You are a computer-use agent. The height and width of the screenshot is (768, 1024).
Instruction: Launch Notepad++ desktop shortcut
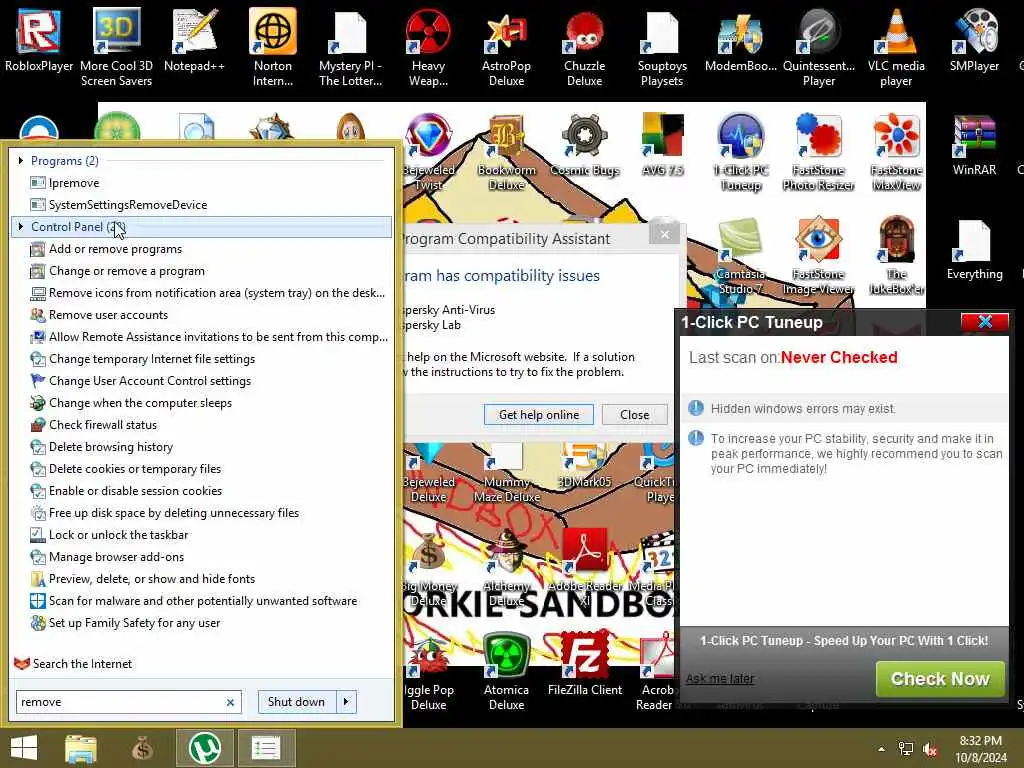tap(194, 40)
